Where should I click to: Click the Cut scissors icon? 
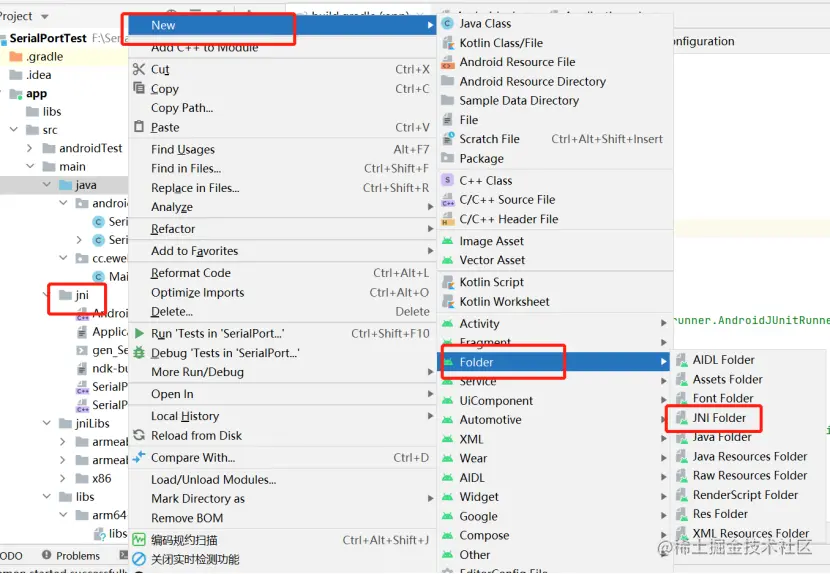pos(139,69)
